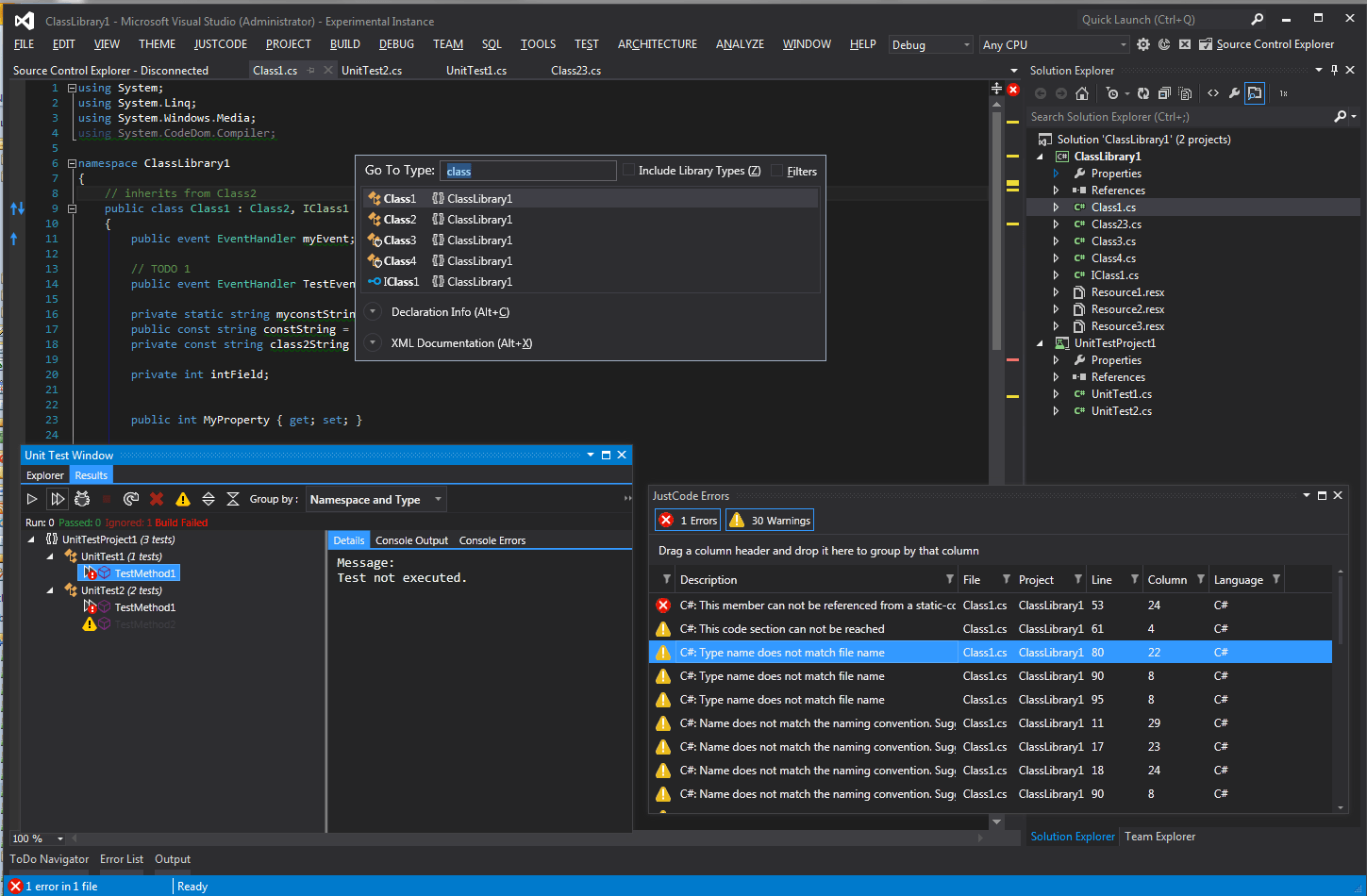Click inheritance arrows icon at line 9
Screen dimensions: 1367x896
click(17, 208)
